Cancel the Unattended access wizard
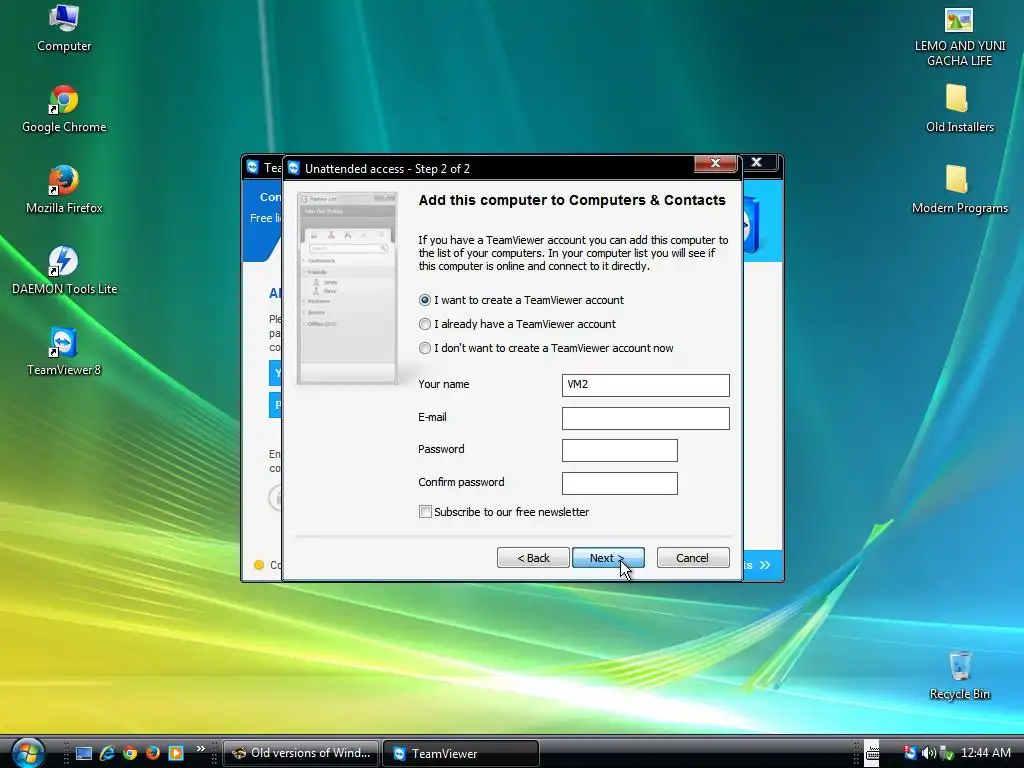Image resolution: width=1024 pixels, height=768 pixels. point(693,558)
